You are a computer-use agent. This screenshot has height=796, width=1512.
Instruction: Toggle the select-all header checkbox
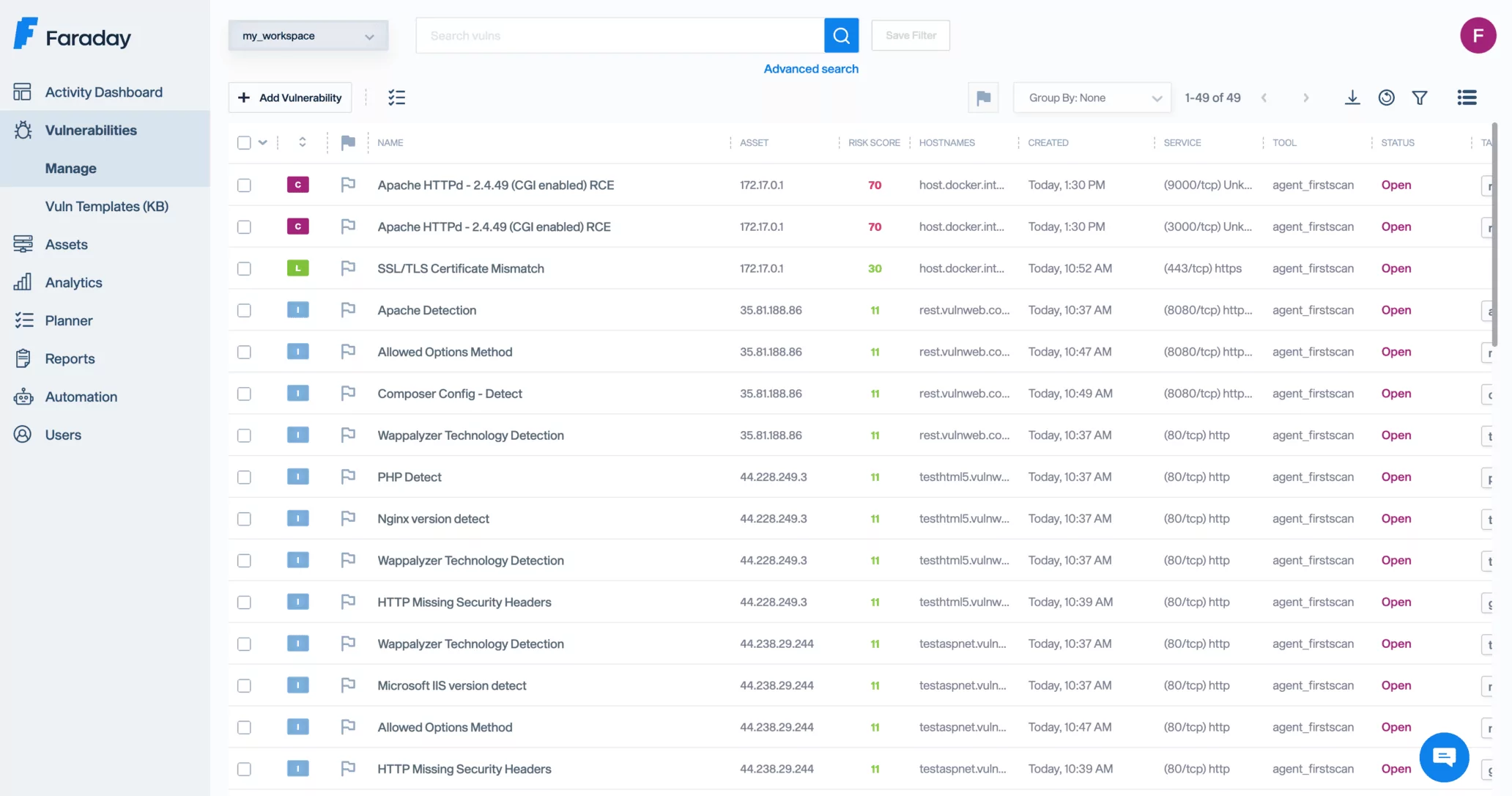coord(244,142)
